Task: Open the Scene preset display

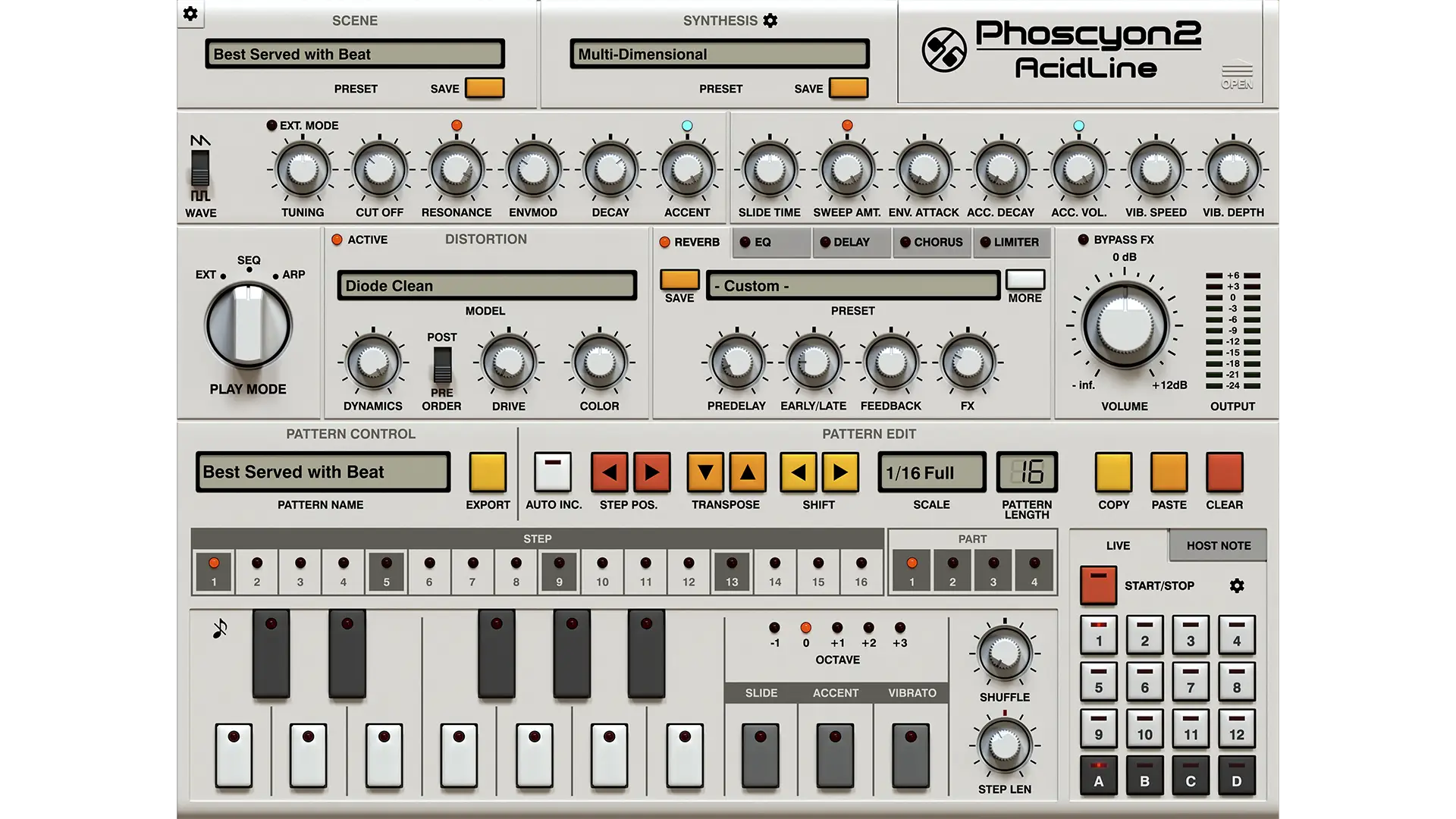Action: [x=355, y=54]
